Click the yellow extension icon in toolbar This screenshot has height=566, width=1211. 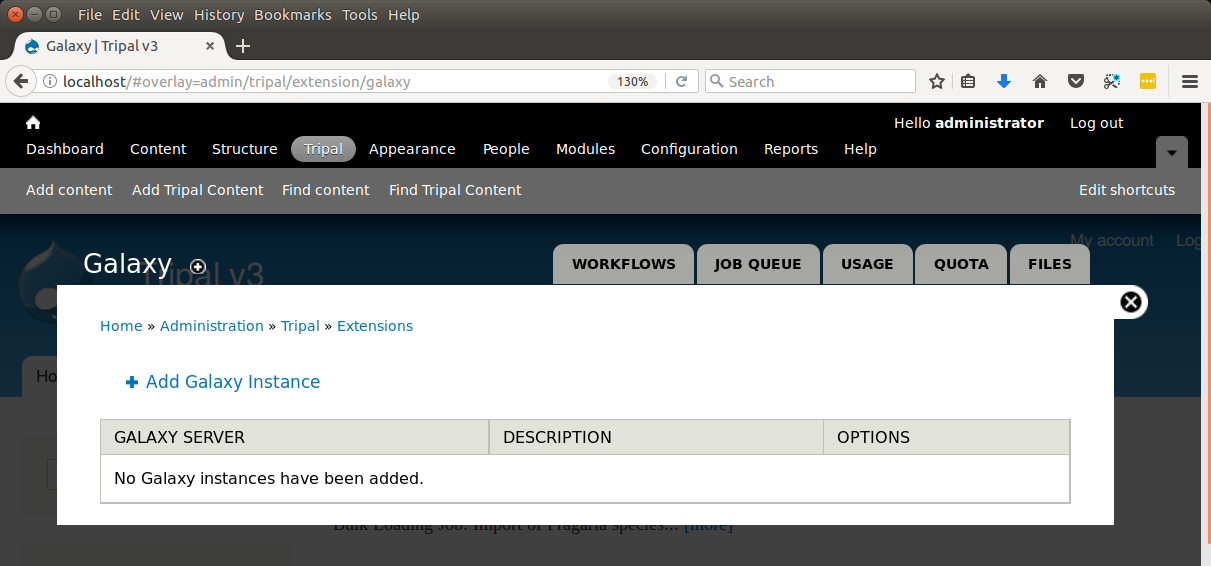pos(1148,82)
